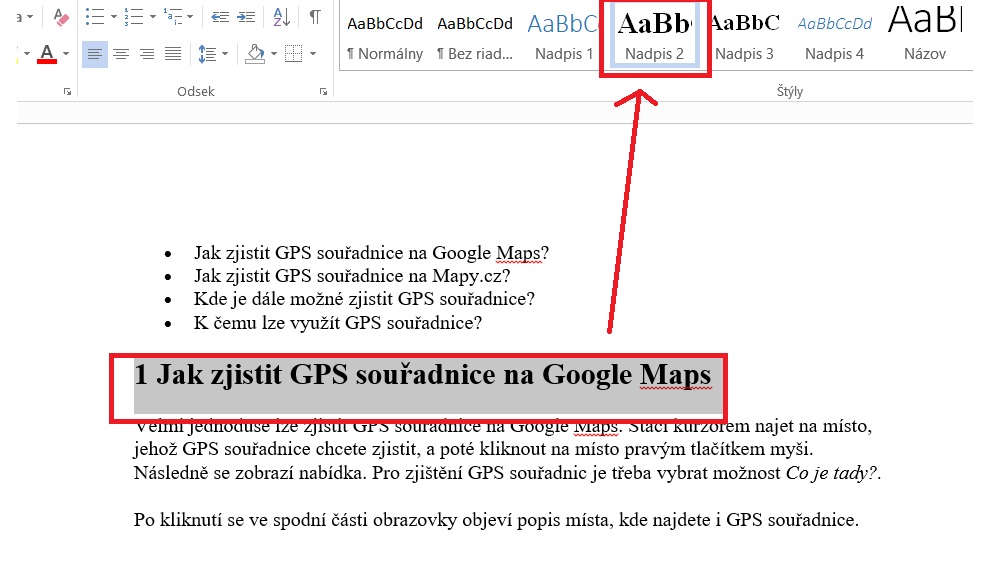The image size is (1000, 563).
Task: Click the line starting 'Následně se zobrazí nabídka'
Action: [507, 473]
